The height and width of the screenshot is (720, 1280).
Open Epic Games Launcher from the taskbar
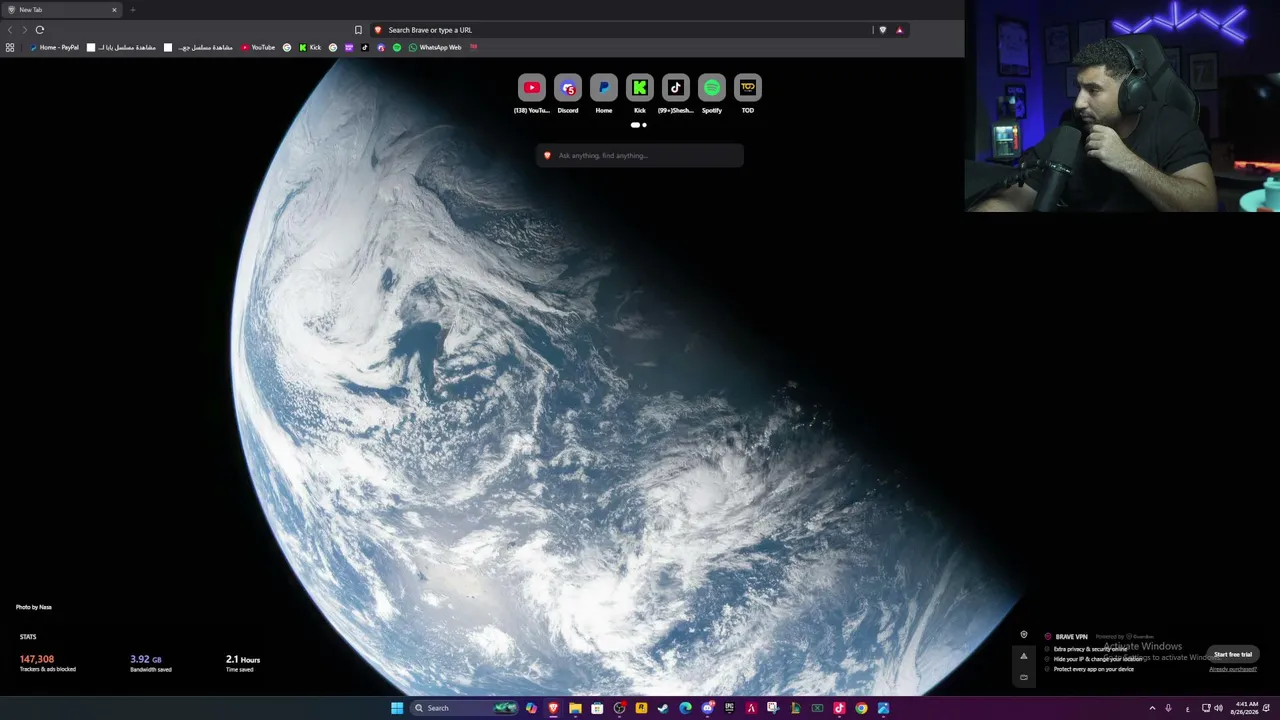point(729,708)
